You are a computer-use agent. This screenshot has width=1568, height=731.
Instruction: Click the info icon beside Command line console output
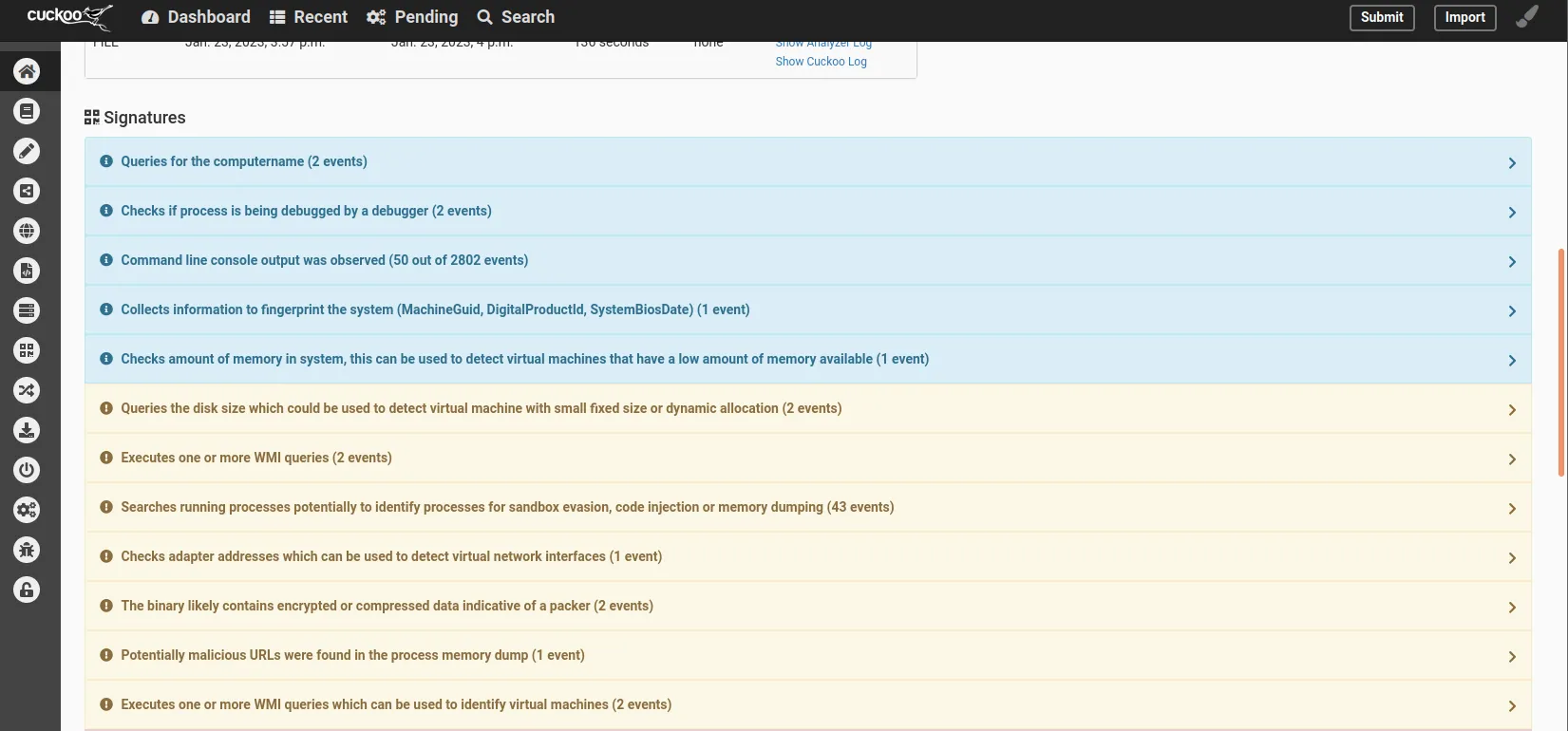click(x=106, y=260)
